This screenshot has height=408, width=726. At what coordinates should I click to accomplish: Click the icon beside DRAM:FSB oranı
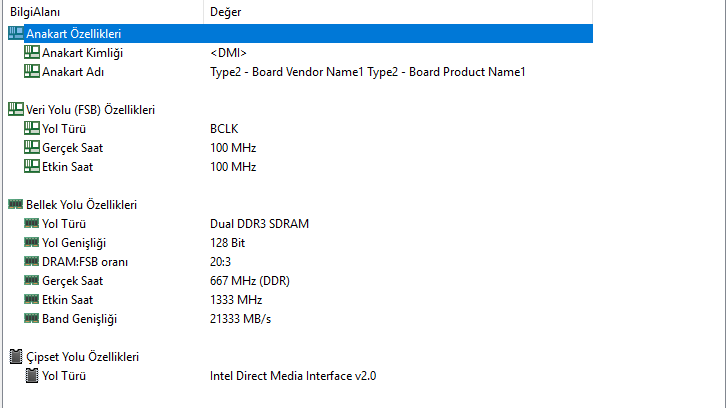click(31, 261)
